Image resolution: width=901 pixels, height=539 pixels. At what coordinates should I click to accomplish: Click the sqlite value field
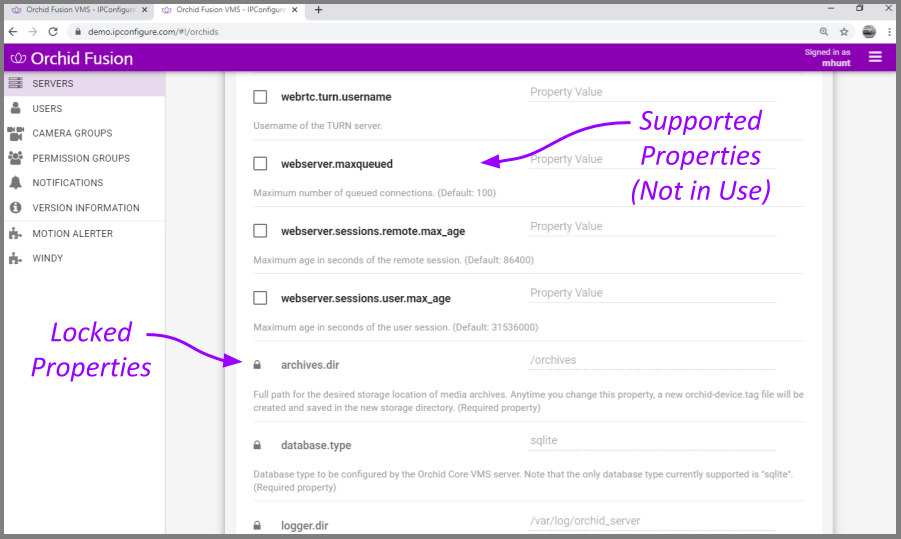point(652,441)
